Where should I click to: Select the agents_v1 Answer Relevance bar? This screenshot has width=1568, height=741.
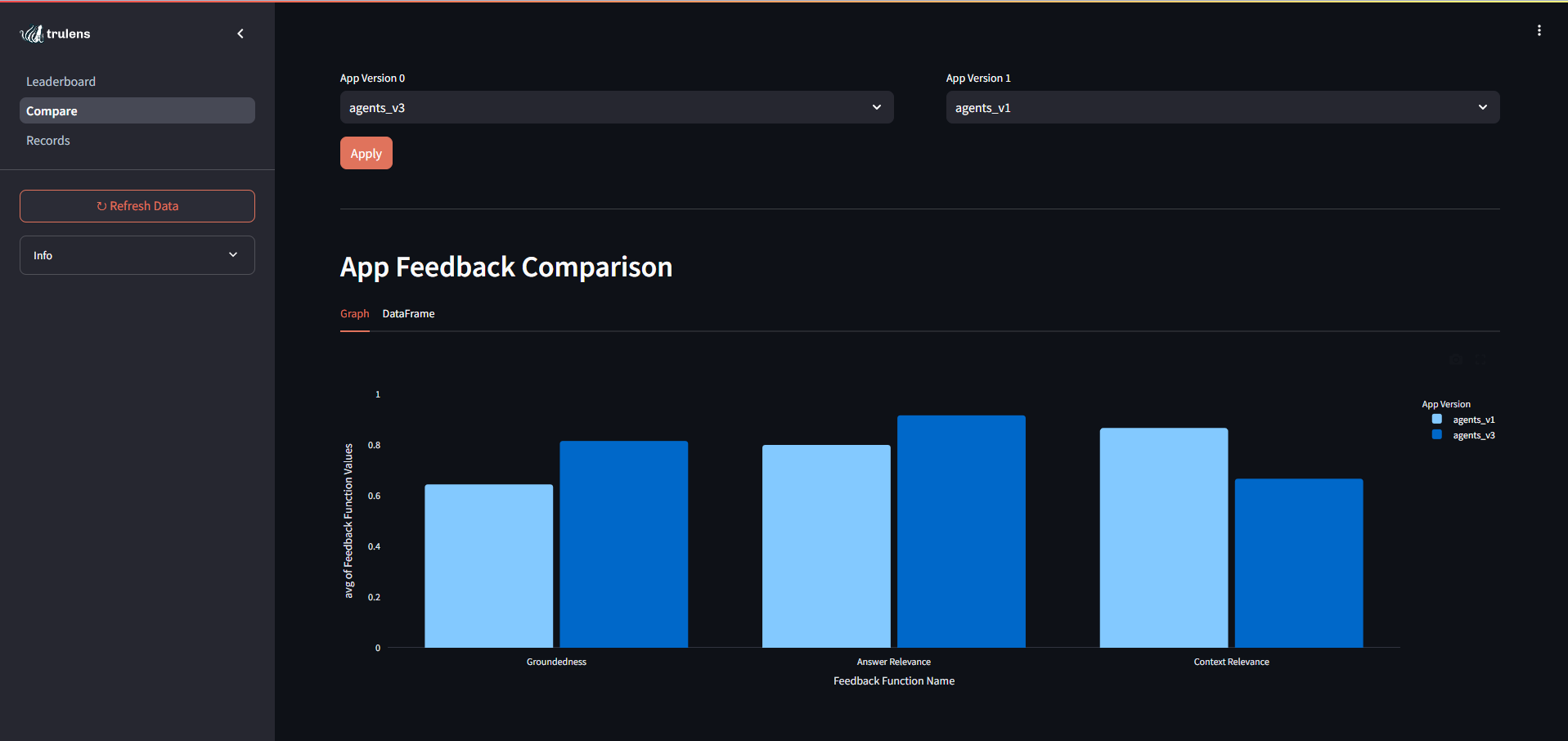click(x=826, y=546)
